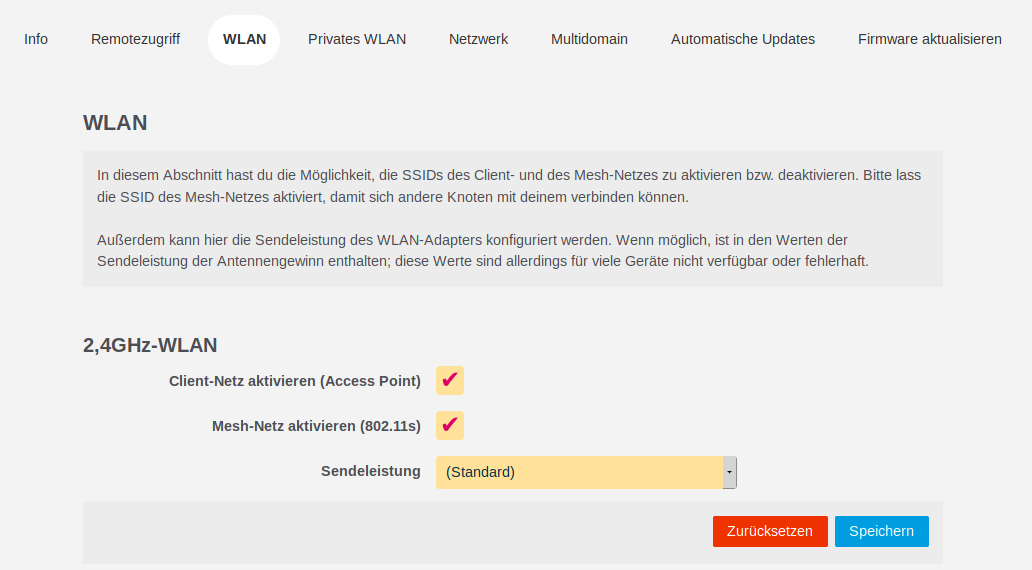Open the Sendeleistung dropdown
This screenshot has width=1032, height=570.
point(580,472)
